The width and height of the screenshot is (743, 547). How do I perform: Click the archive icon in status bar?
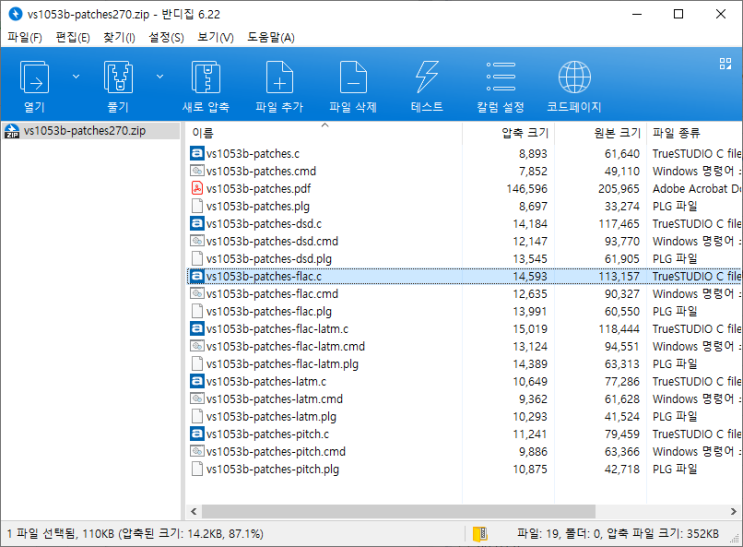tap(480, 534)
